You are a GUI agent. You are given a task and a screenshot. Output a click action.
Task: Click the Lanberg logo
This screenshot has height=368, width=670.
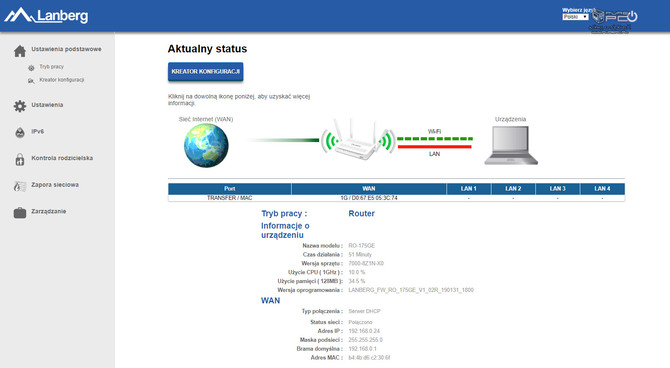[46, 16]
